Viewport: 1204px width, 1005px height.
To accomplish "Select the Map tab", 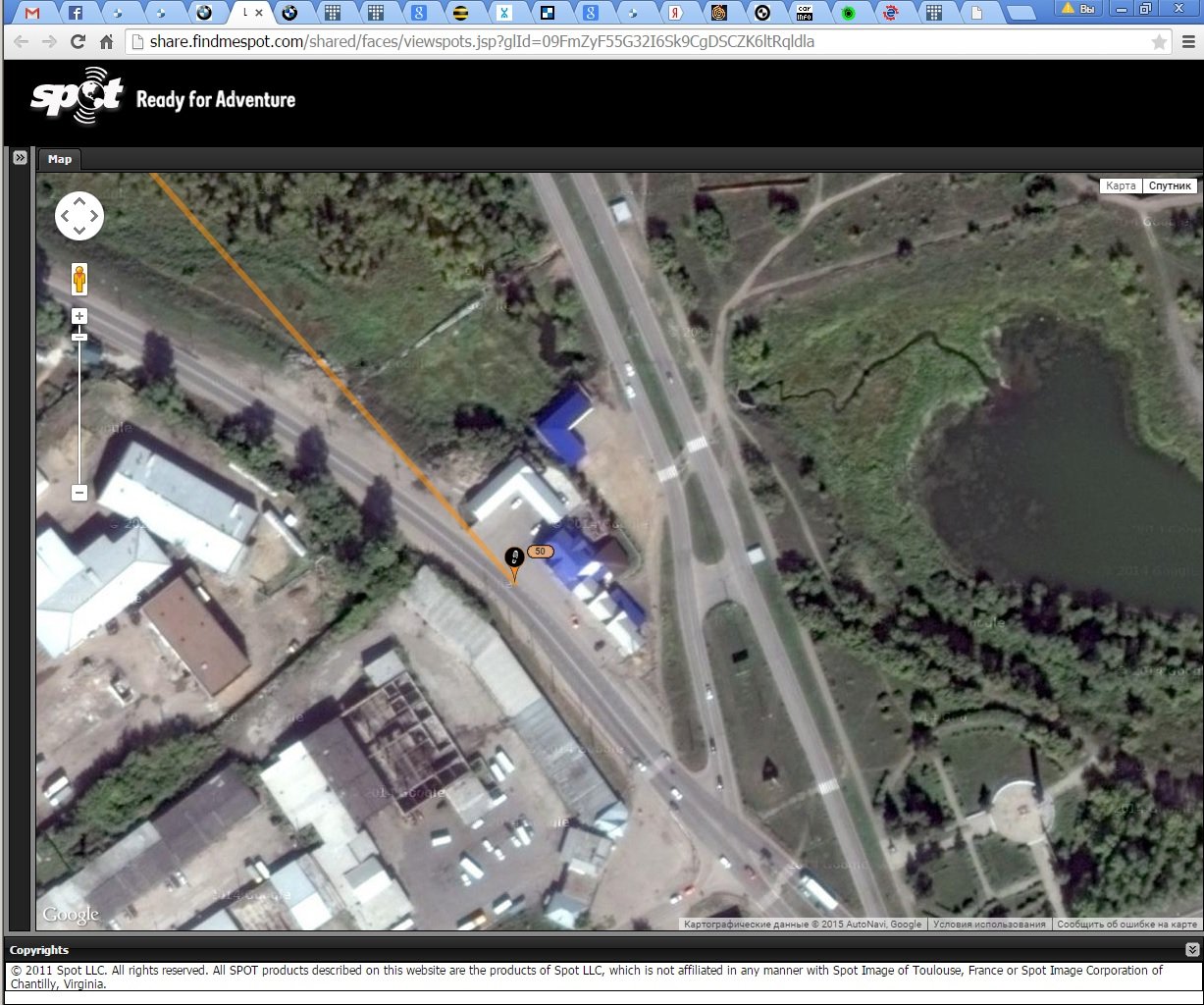I will coord(60,159).
